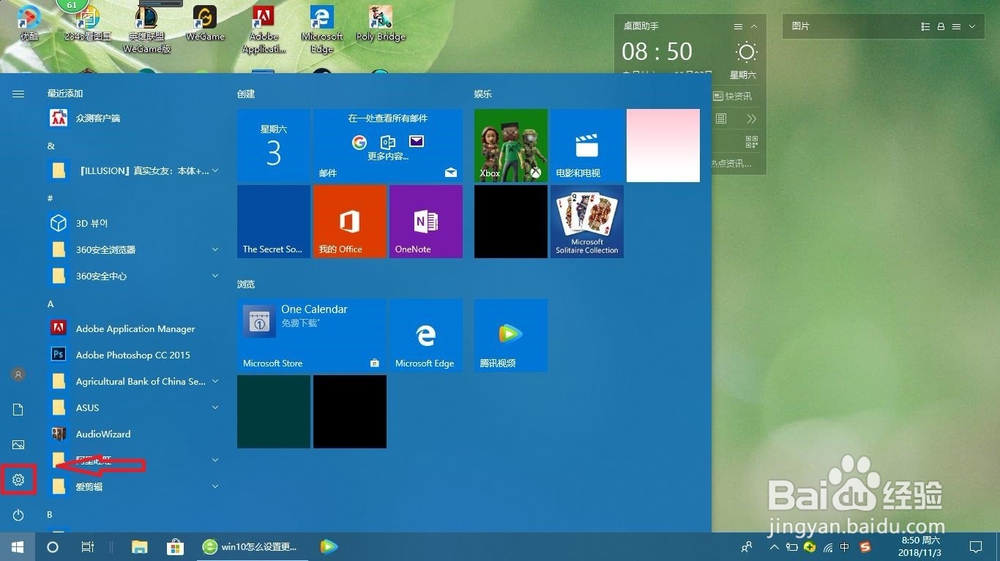This screenshot has height=561, width=1000.
Task: Open Microsoft Solitaire Collection tile
Action: pos(587,221)
